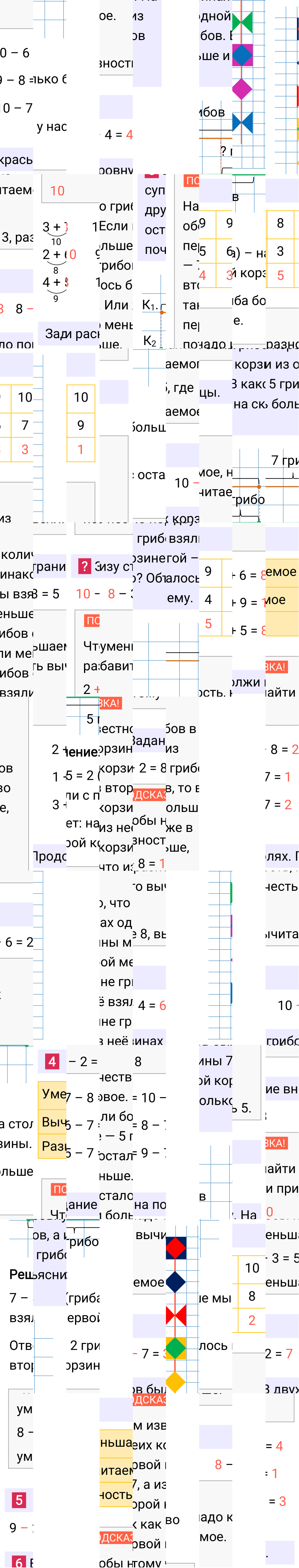The height and width of the screenshot is (1568, 299).
Task: Click the cell 9 in the 10-9-1 table
Action: click(81, 425)
